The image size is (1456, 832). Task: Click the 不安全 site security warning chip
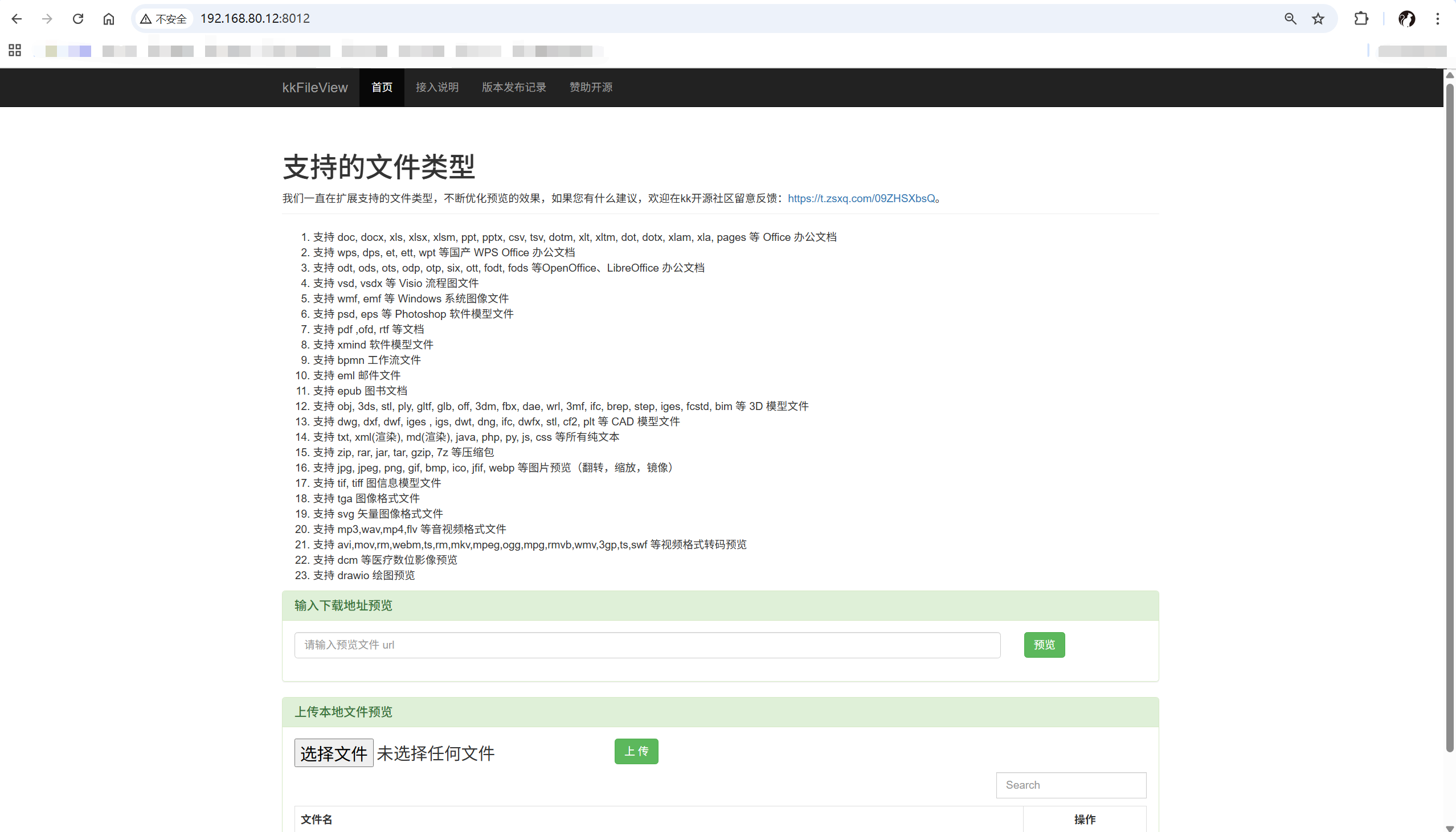click(164, 19)
